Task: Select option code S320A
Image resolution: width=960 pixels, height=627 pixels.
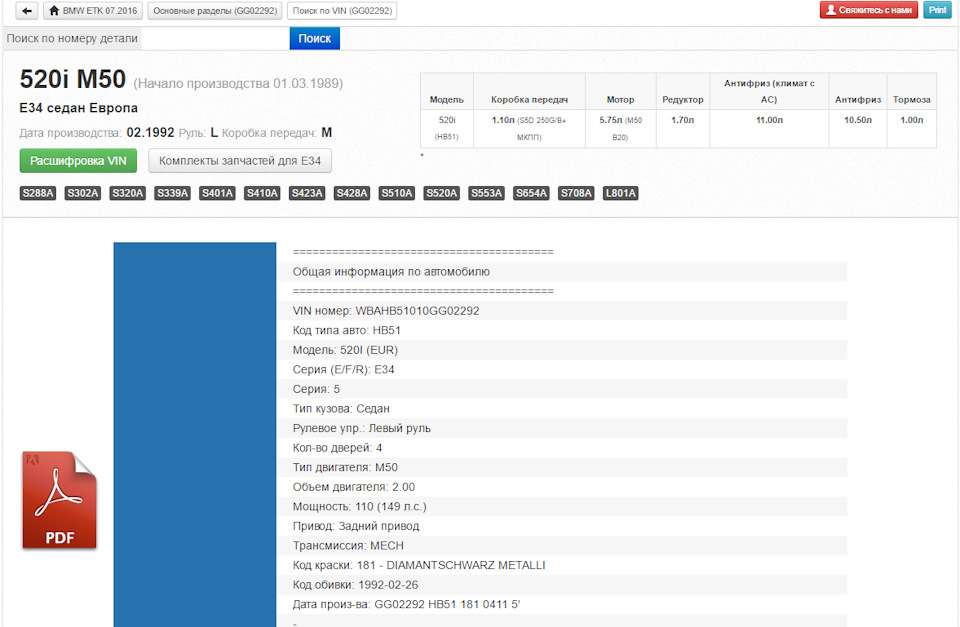Action: (x=127, y=193)
